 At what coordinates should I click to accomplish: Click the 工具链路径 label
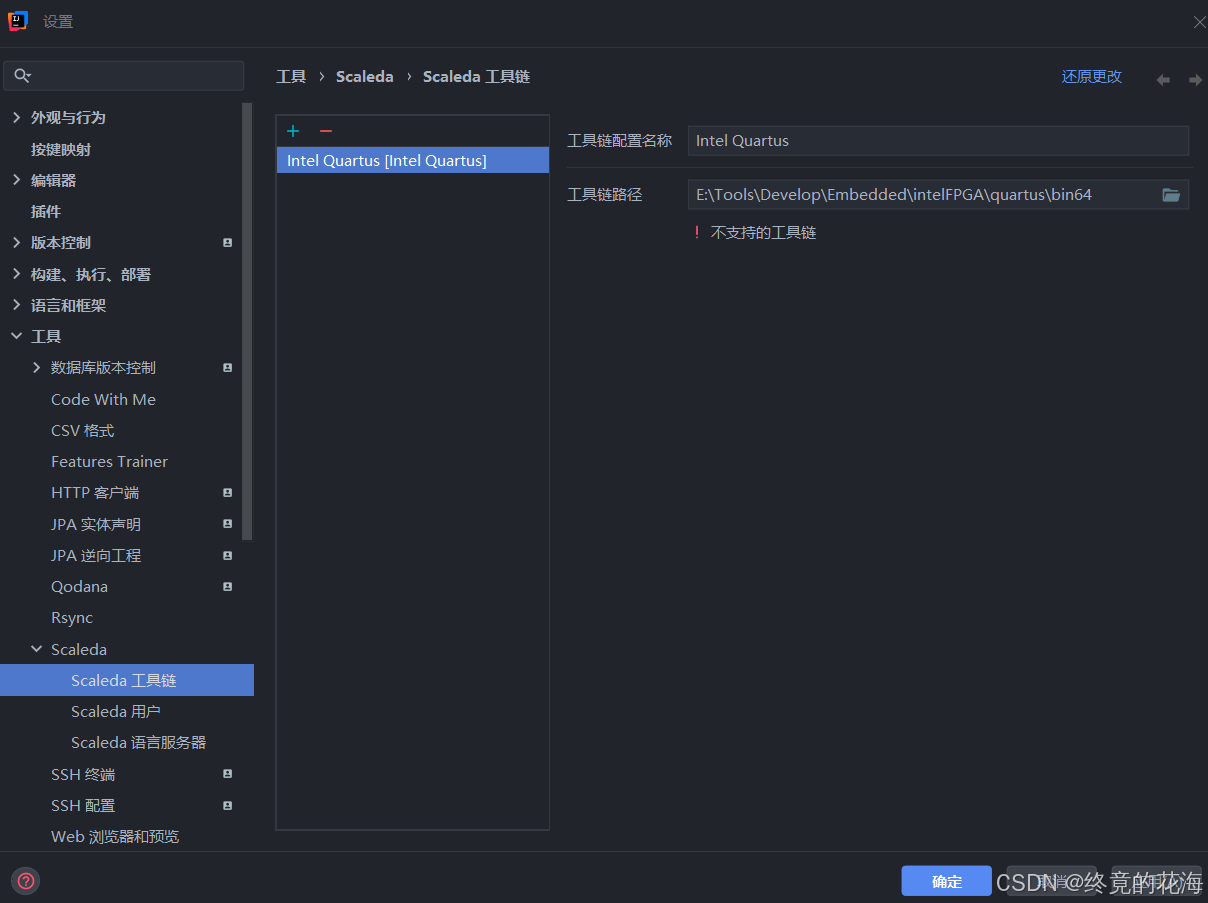(x=604, y=195)
